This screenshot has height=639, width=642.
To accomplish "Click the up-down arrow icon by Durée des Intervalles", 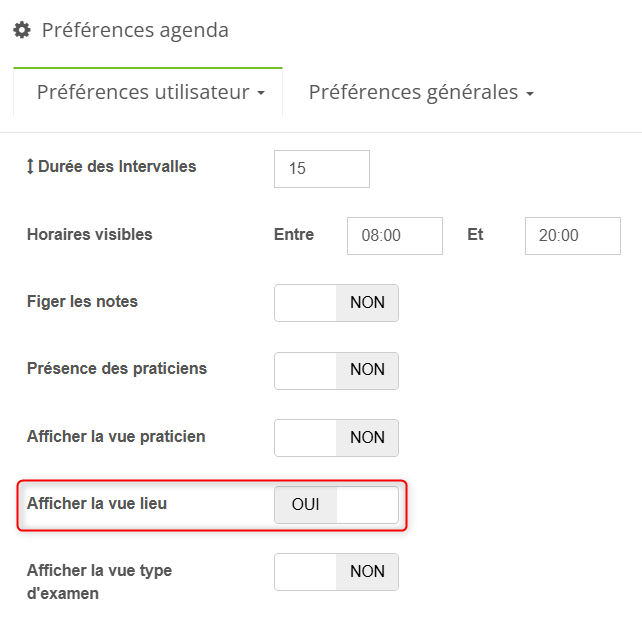I will (x=30, y=167).
